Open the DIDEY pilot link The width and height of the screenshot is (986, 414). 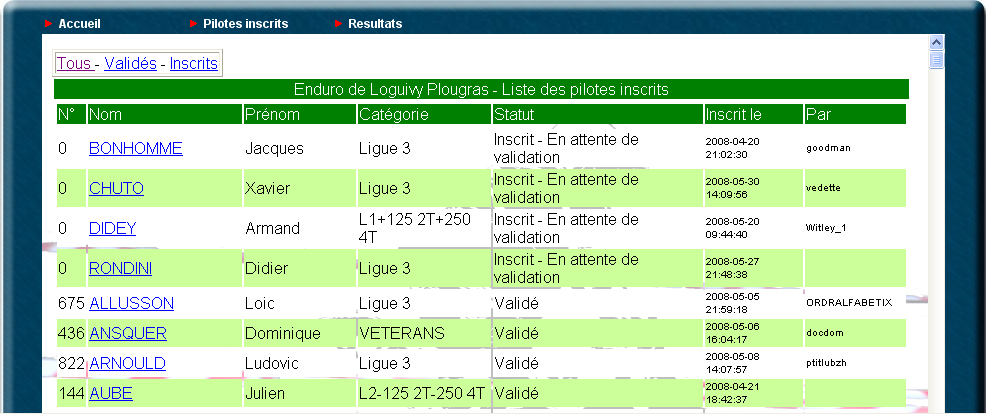tap(113, 228)
